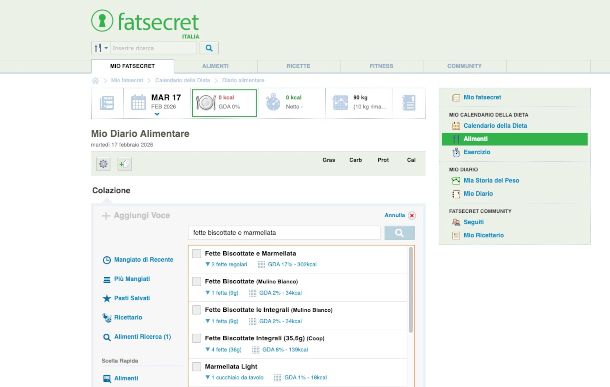Viewport: 610px width, 387px height.
Task: Click the summary list icon in diary bar
Action: 107,103
